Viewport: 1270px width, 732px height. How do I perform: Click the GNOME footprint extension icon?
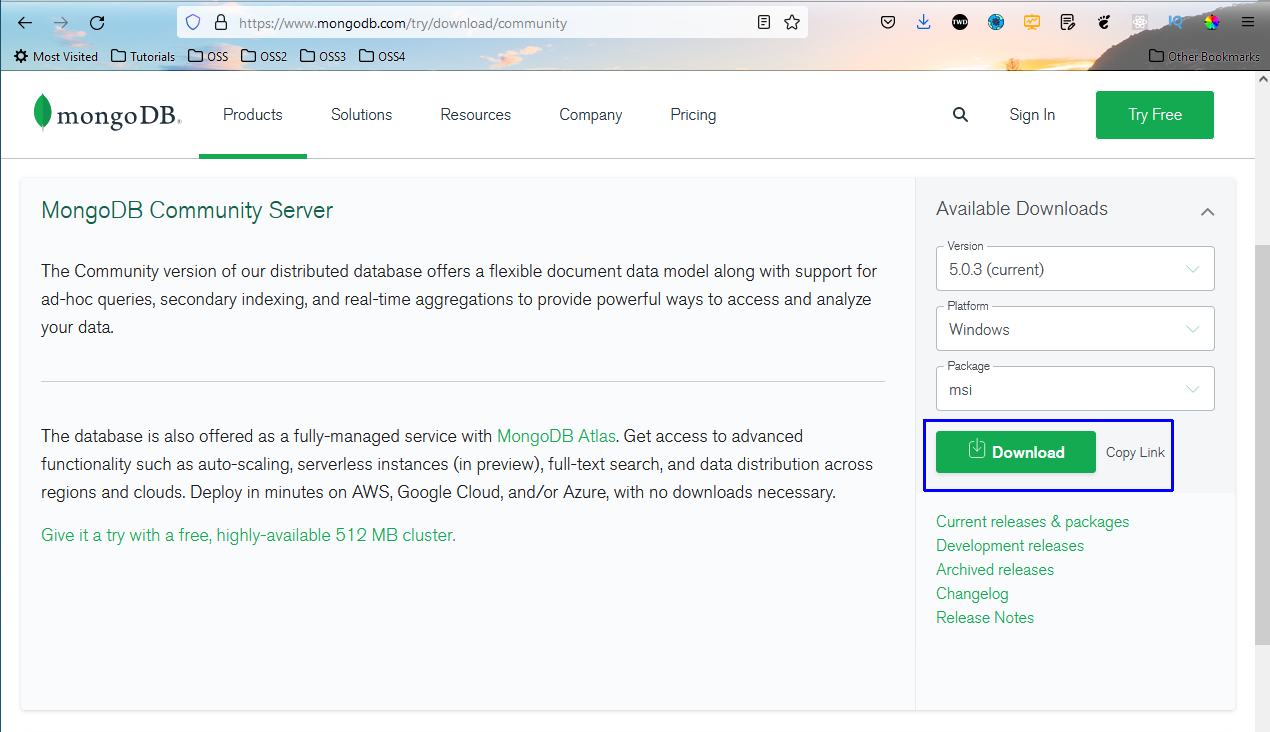coord(1104,22)
